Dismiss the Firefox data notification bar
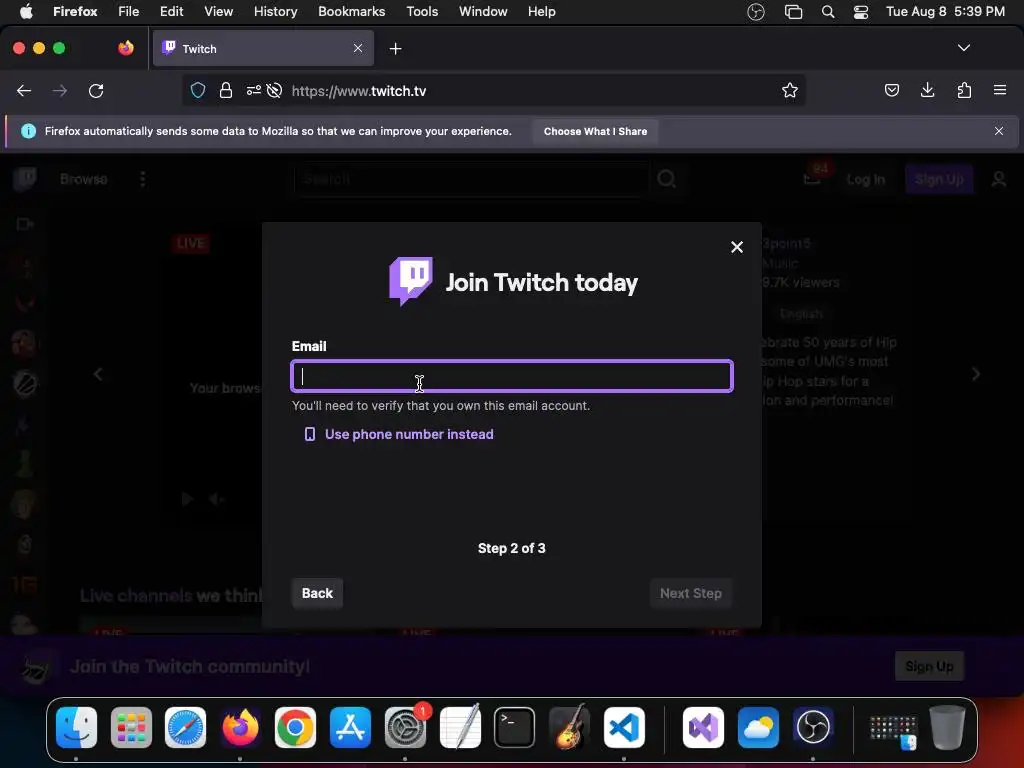The height and width of the screenshot is (768, 1024). click(999, 131)
